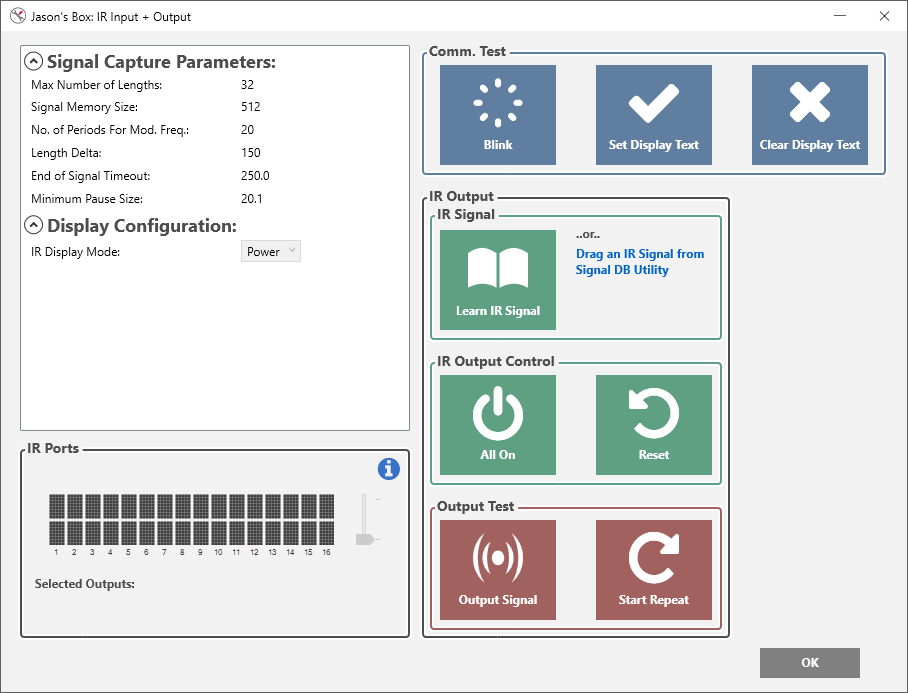
Task: Open IR Display Mode dropdown
Action: (270, 251)
